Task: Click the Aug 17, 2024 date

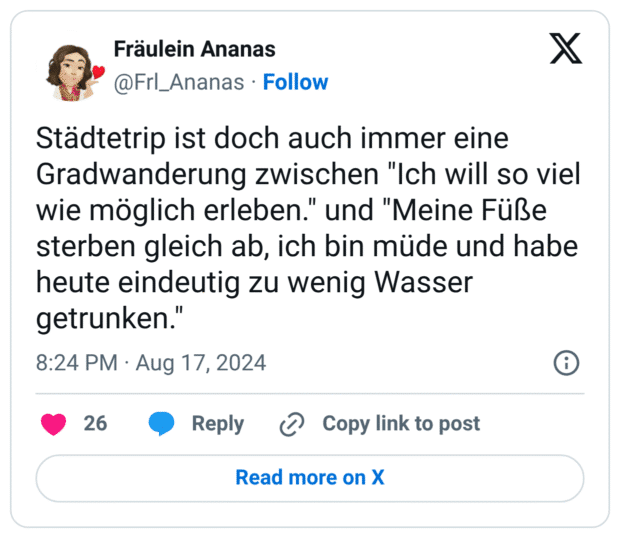Action: pyautogui.click(x=201, y=363)
